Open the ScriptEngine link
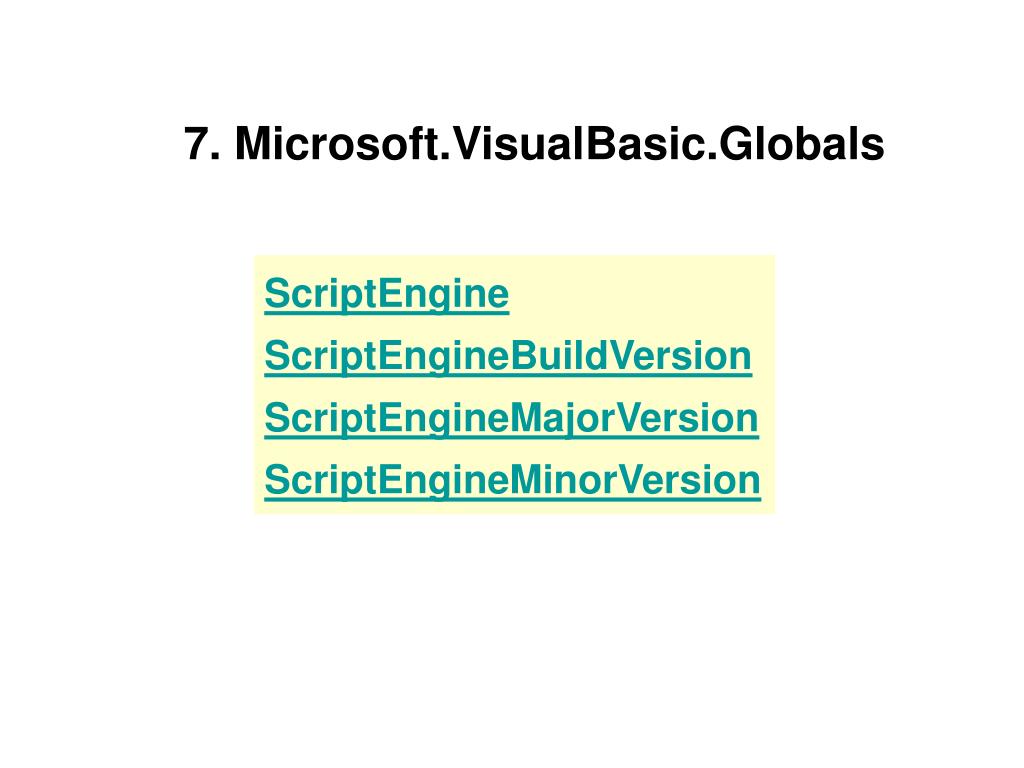Image resolution: width=1024 pixels, height=768 pixels. pos(387,295)
